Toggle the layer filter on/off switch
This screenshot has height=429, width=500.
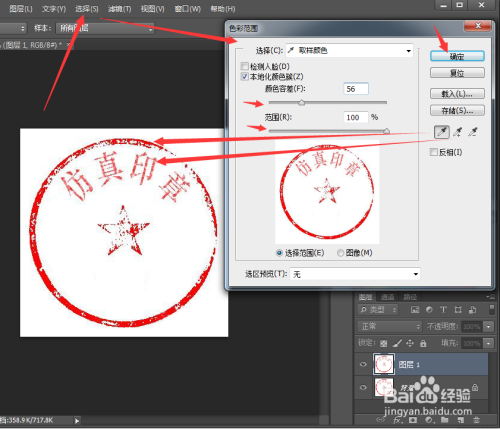(x=492, y=309)
